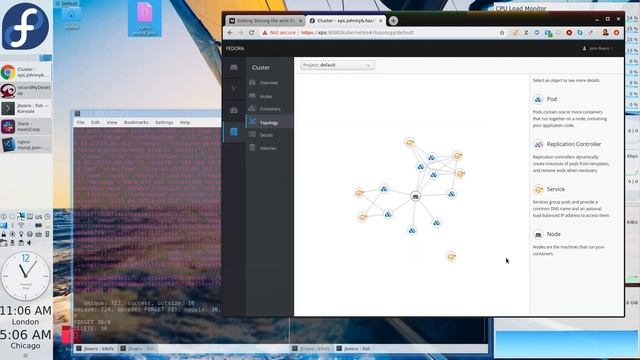Image resolution: width=640 pixels, height=360 pixels.
Task: Click the second icon in the Cockpit left sidebar
Action: [x=233, y=88]
